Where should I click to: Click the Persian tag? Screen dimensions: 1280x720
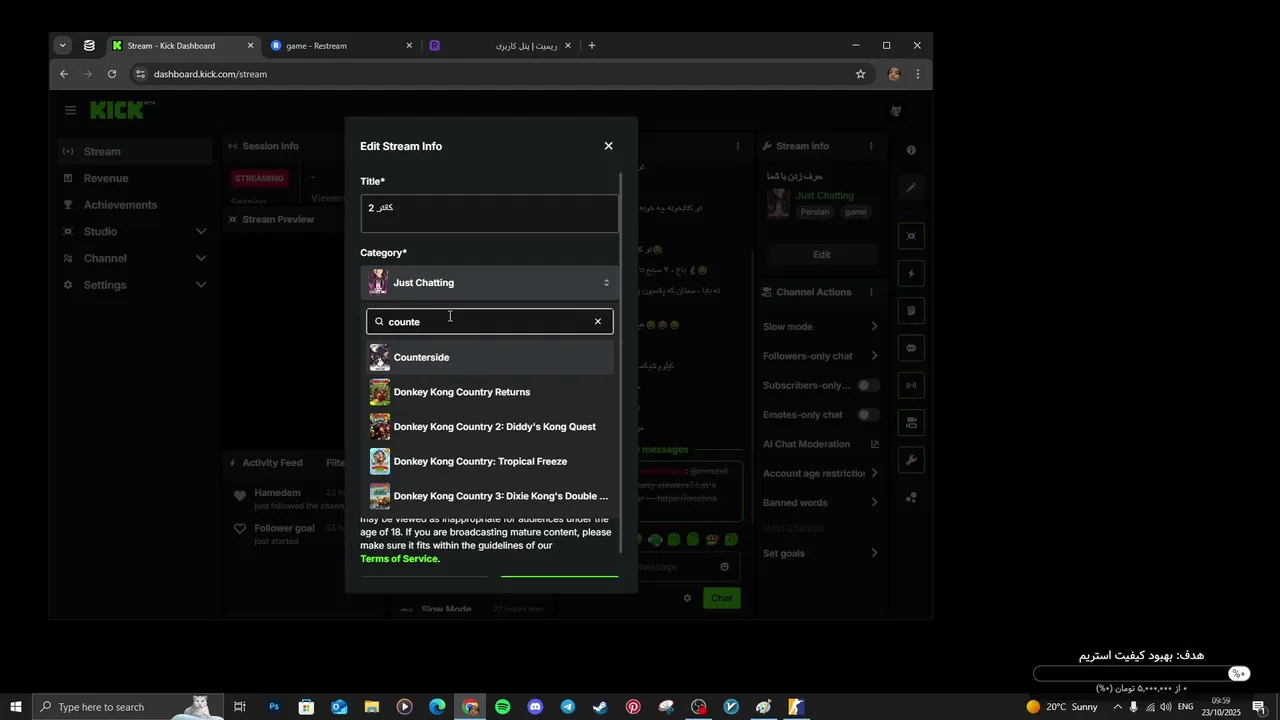(x=815, y=212)
